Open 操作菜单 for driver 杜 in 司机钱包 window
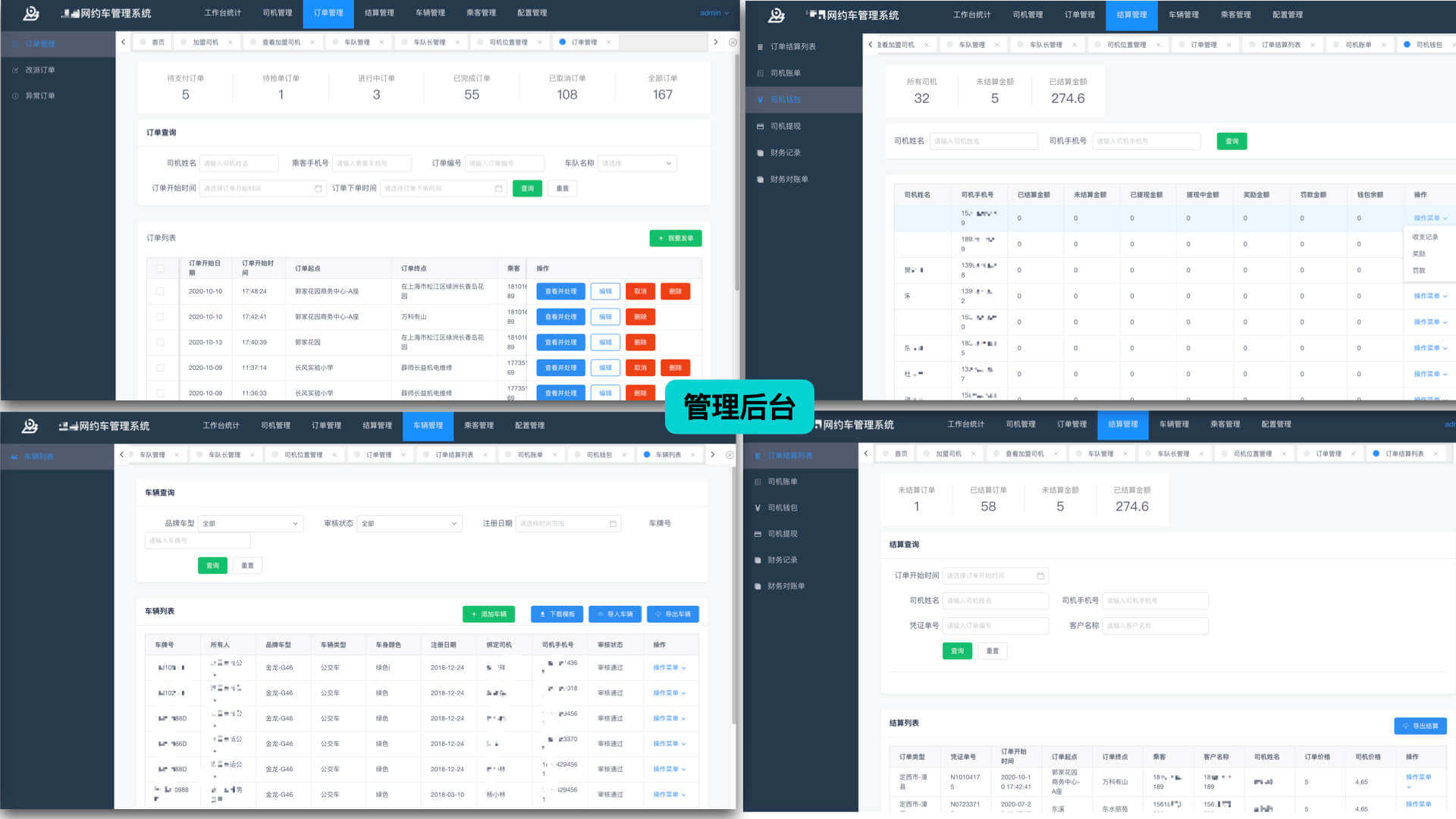 click(x=1430, y=374)
